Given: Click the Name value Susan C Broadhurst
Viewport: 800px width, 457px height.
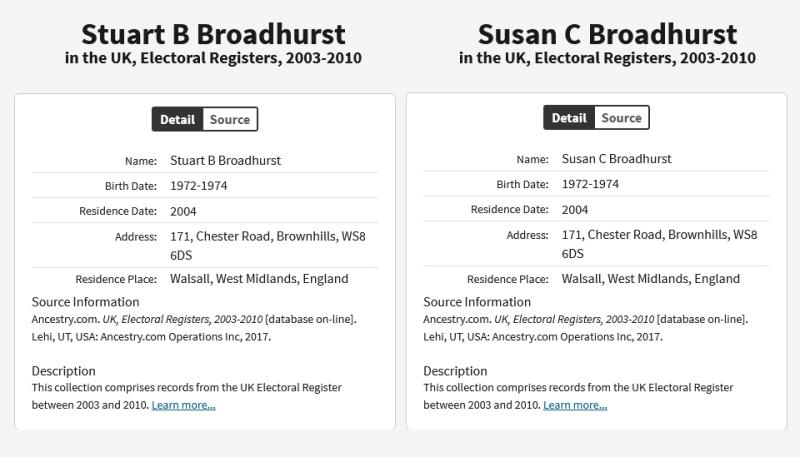Looking at the screenshot, I should coord(616,159).
